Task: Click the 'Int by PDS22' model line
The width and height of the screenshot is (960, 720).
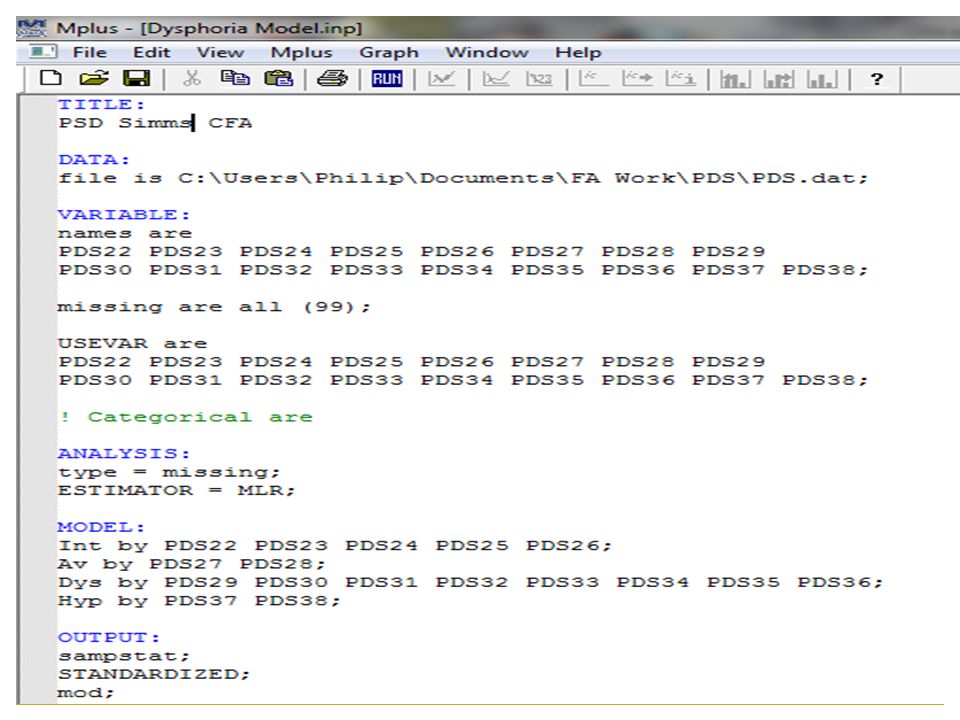Action: tap(335, 546)
